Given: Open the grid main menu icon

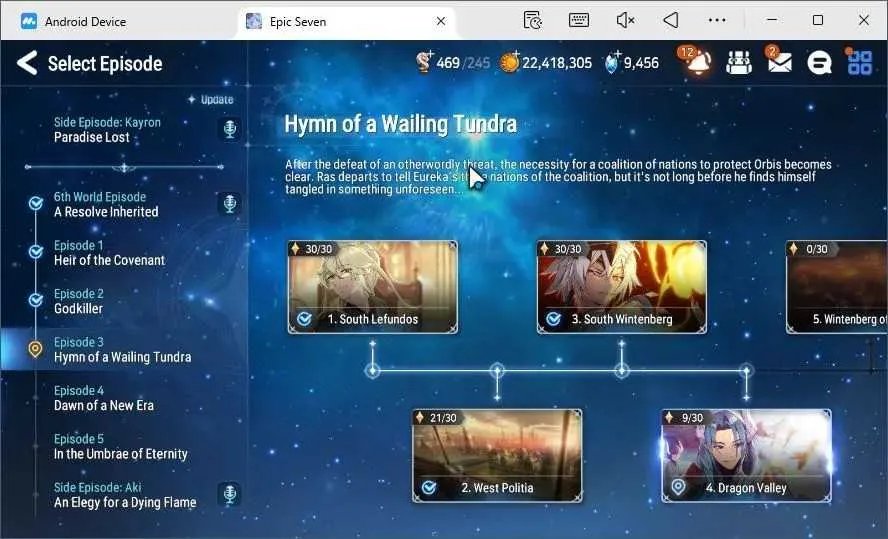Looking at the screenshot, I should [859, 62].
